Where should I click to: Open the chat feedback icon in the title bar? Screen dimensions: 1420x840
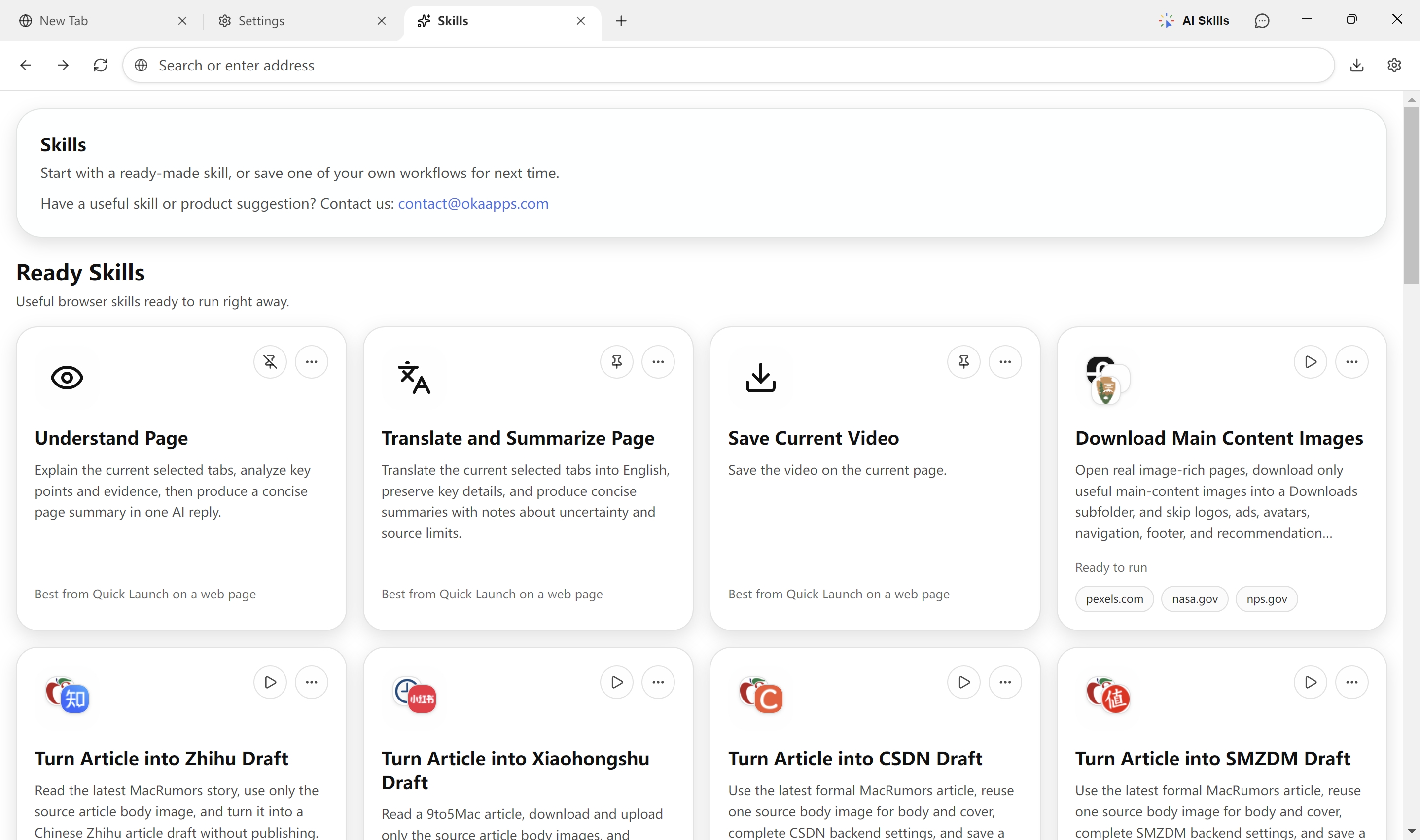tap(1262, 21)
